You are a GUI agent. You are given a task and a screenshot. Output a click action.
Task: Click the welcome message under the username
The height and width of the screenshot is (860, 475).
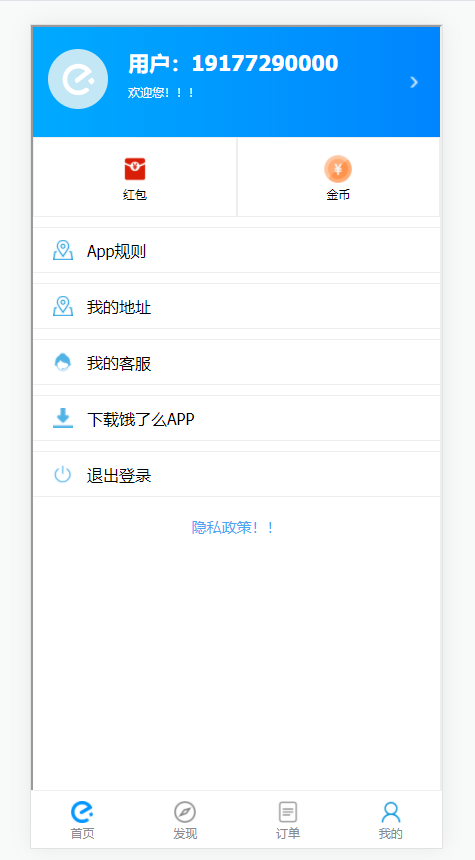(x=161, y=93)
